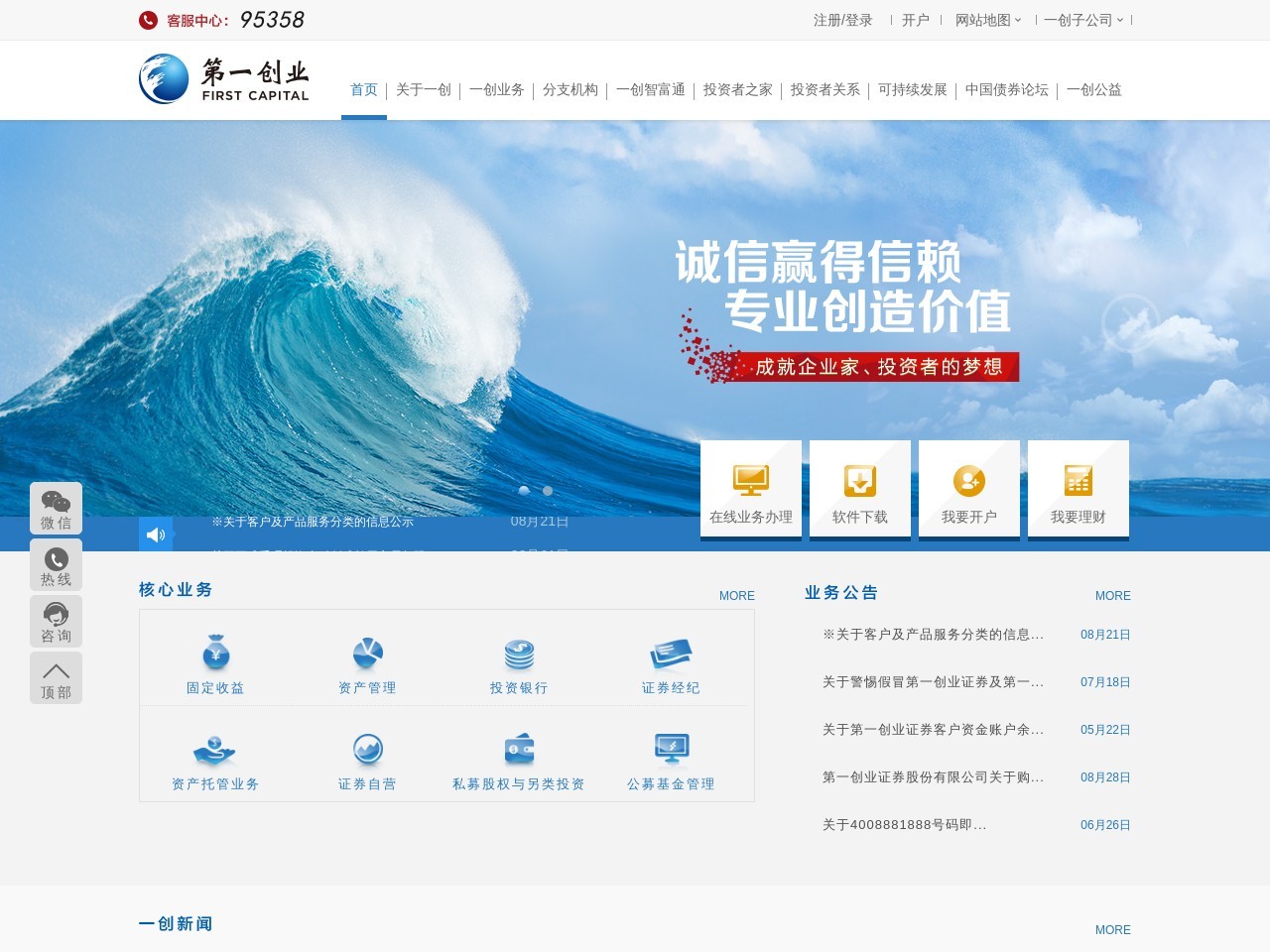
Task: Jump to top with 顶部 arrow
Action: click(56, 677)
